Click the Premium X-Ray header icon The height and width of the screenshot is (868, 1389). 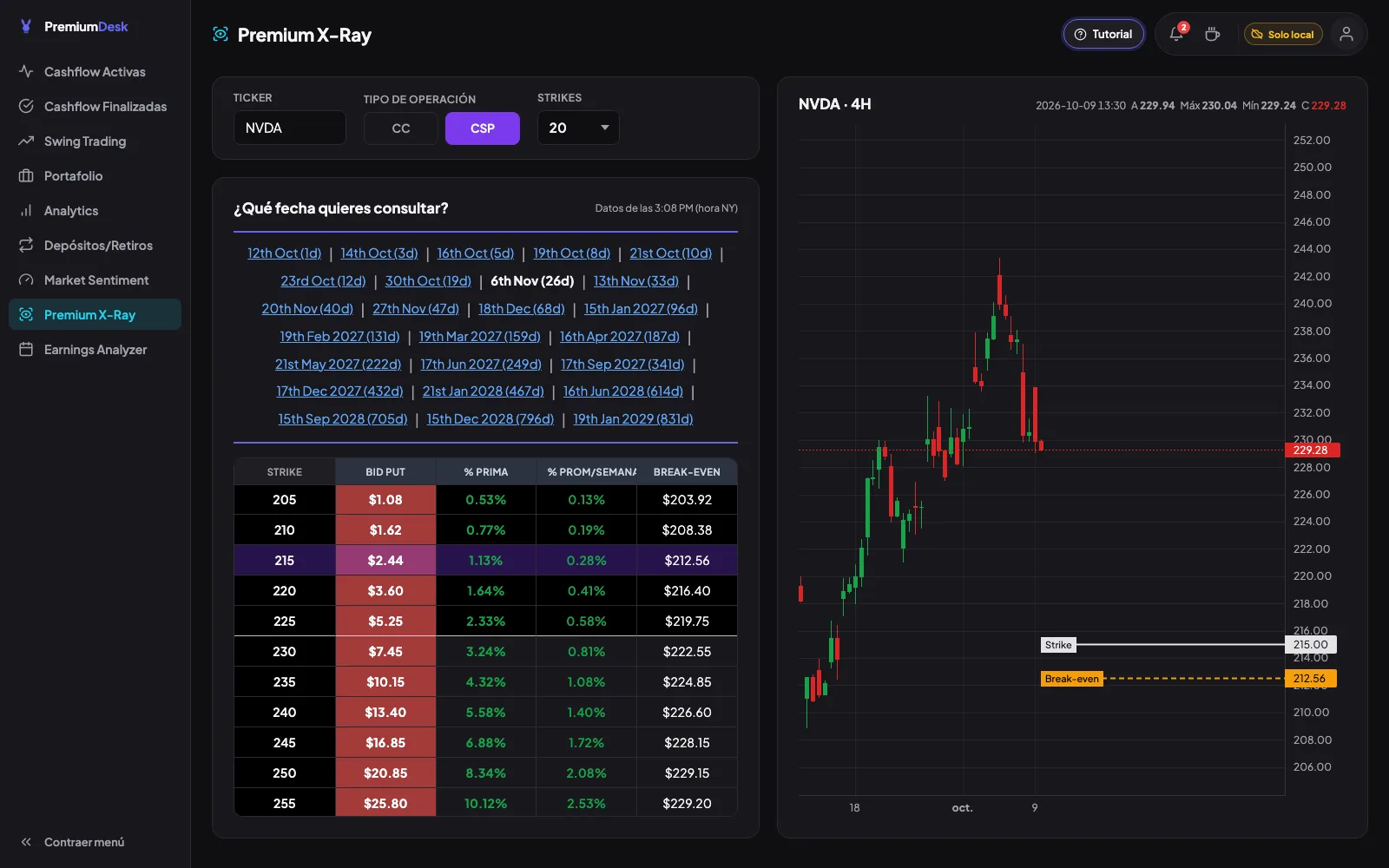[x=221, y=34]
